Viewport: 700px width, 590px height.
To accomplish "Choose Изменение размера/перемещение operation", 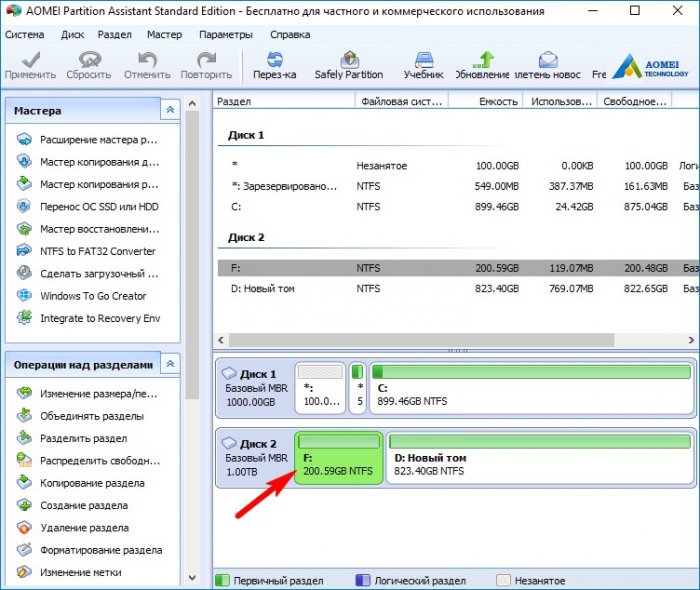I will [x=87, y=394].
